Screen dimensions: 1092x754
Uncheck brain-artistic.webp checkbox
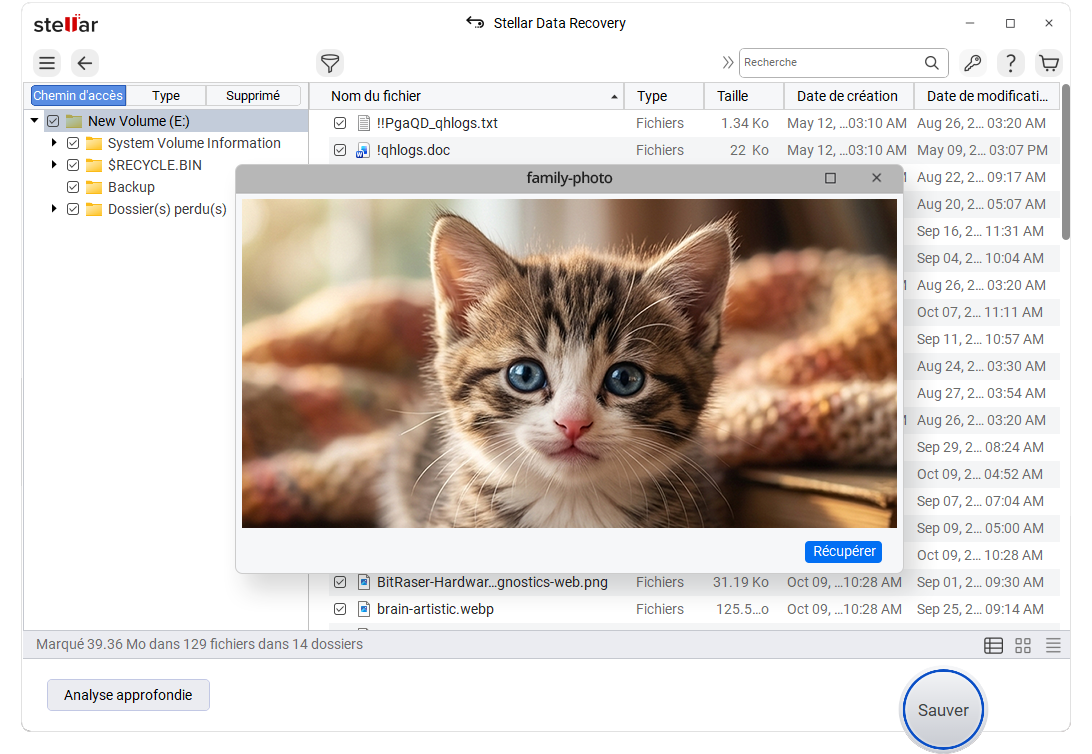coord(340,609)
